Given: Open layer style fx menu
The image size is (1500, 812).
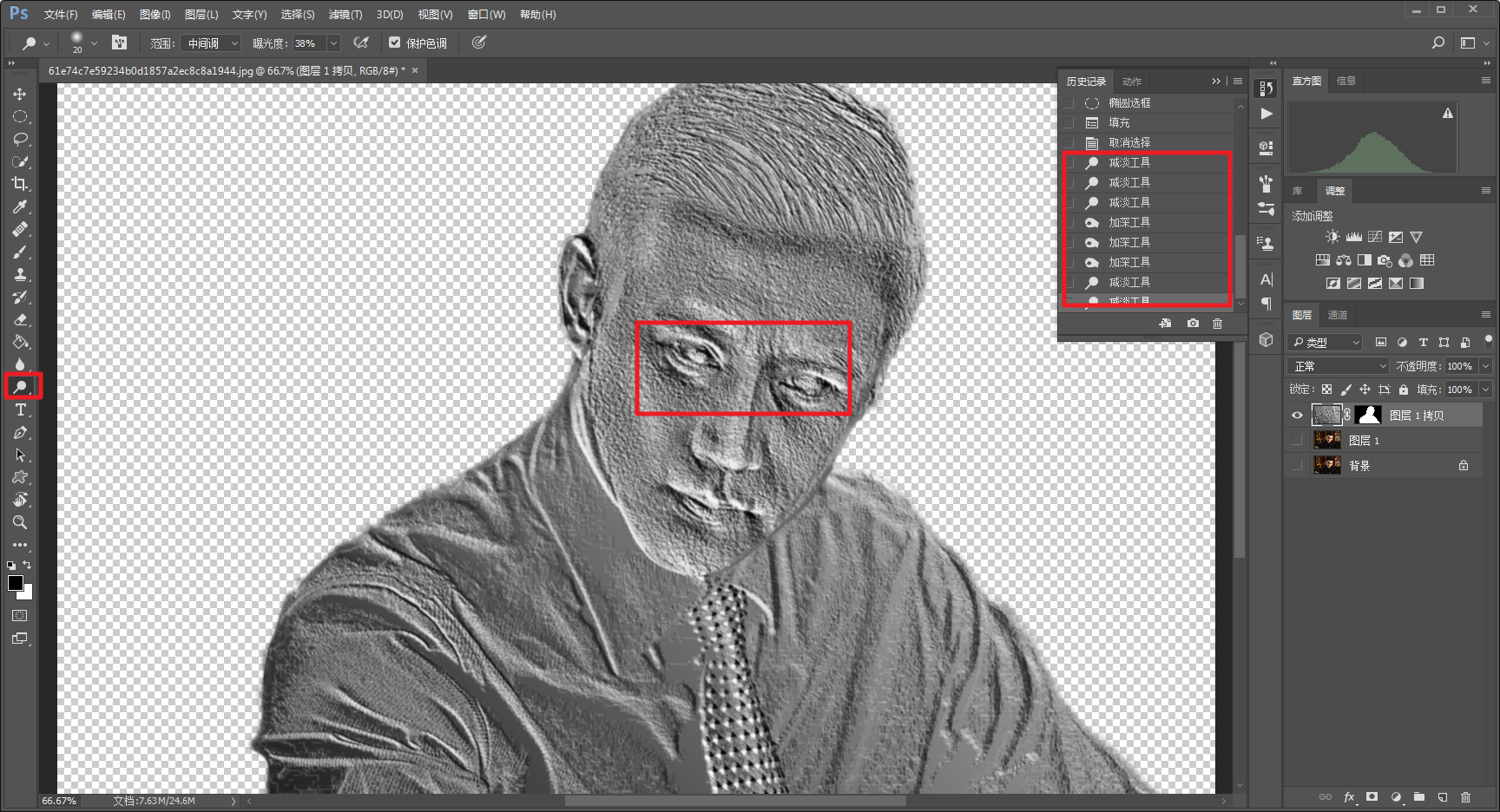Looking at the screenshot, I should click(x=1349, y=796).
